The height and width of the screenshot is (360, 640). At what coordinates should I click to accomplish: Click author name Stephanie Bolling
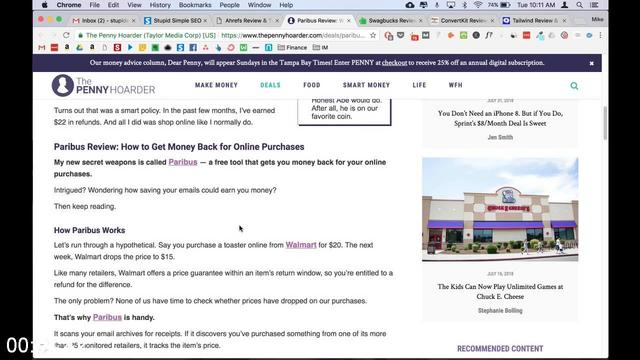(500, 311)
